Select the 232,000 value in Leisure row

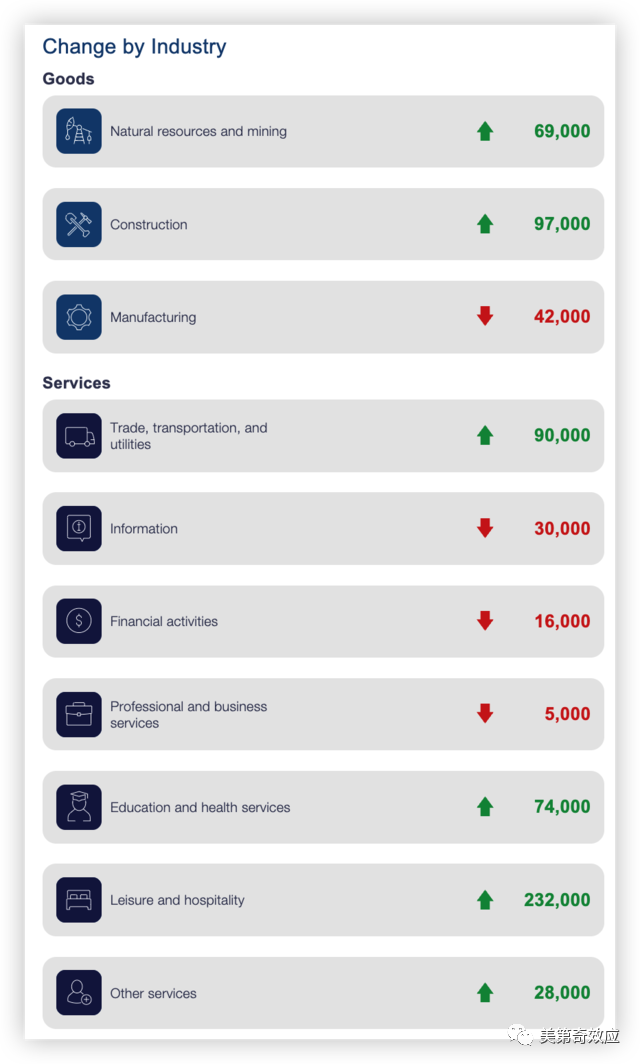(x=557, y=900)
